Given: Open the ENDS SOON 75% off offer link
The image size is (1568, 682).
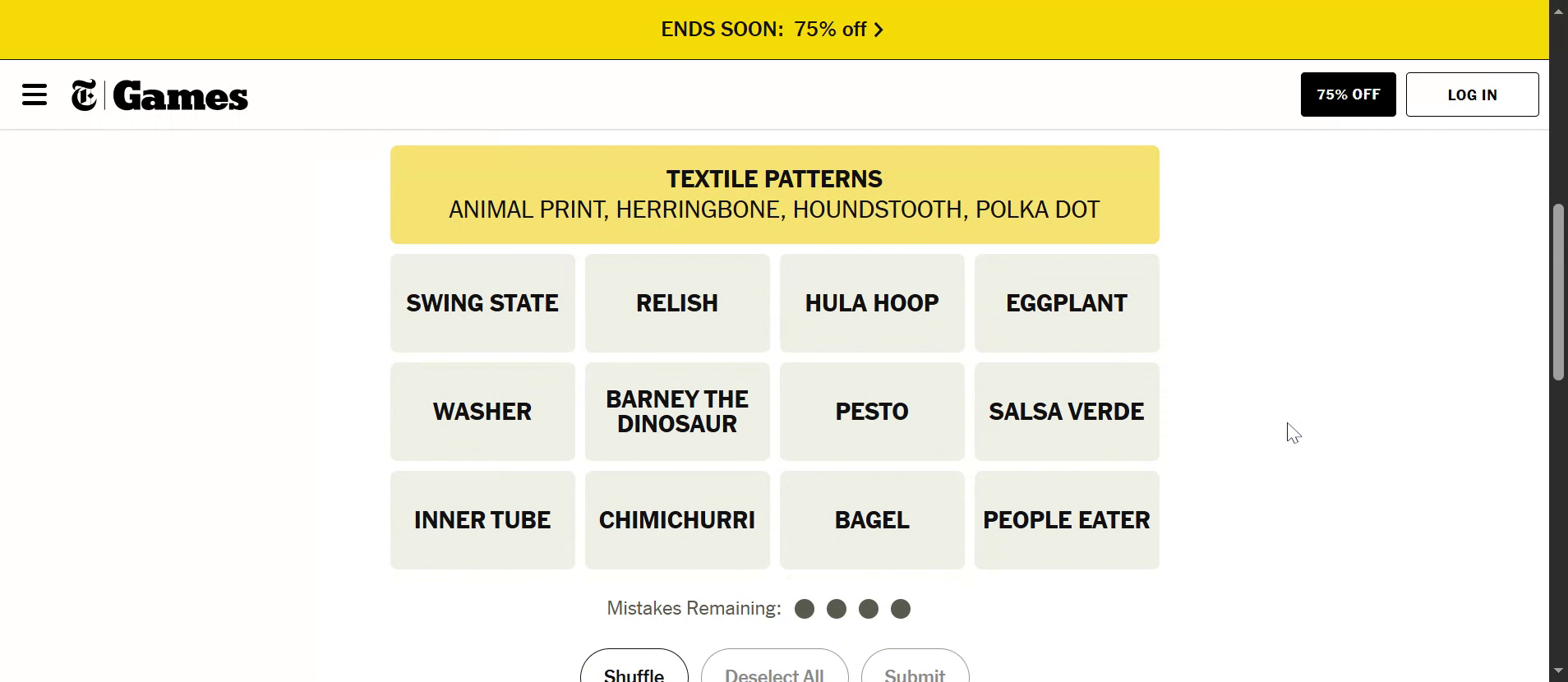Looking at the screenshot, I should [x=763, y=30].
